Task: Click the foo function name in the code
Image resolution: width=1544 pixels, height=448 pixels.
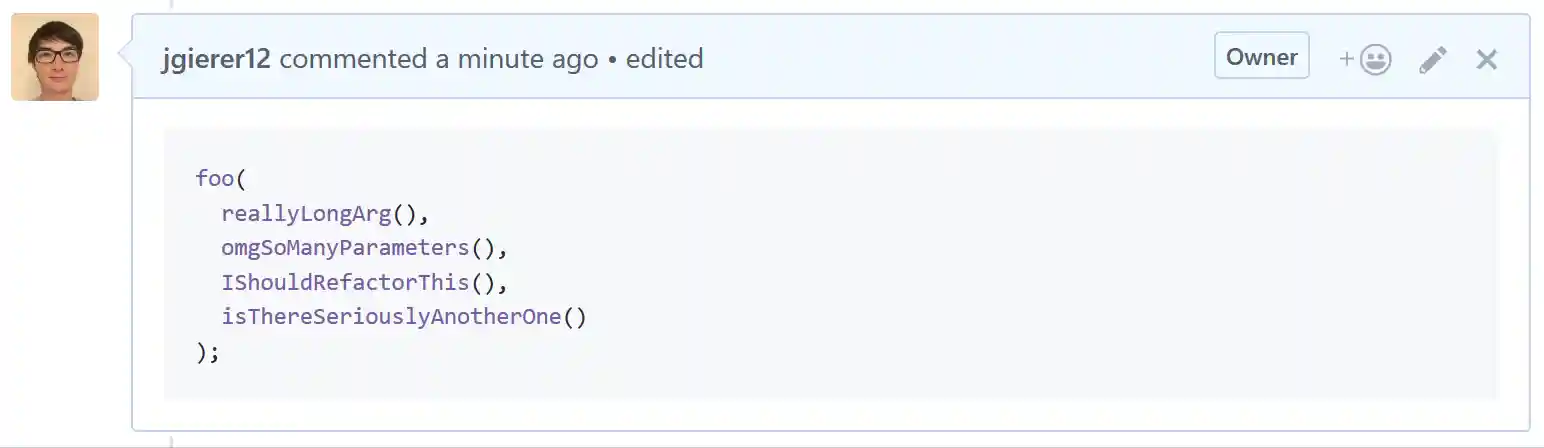Action: (x=214, y=179)
